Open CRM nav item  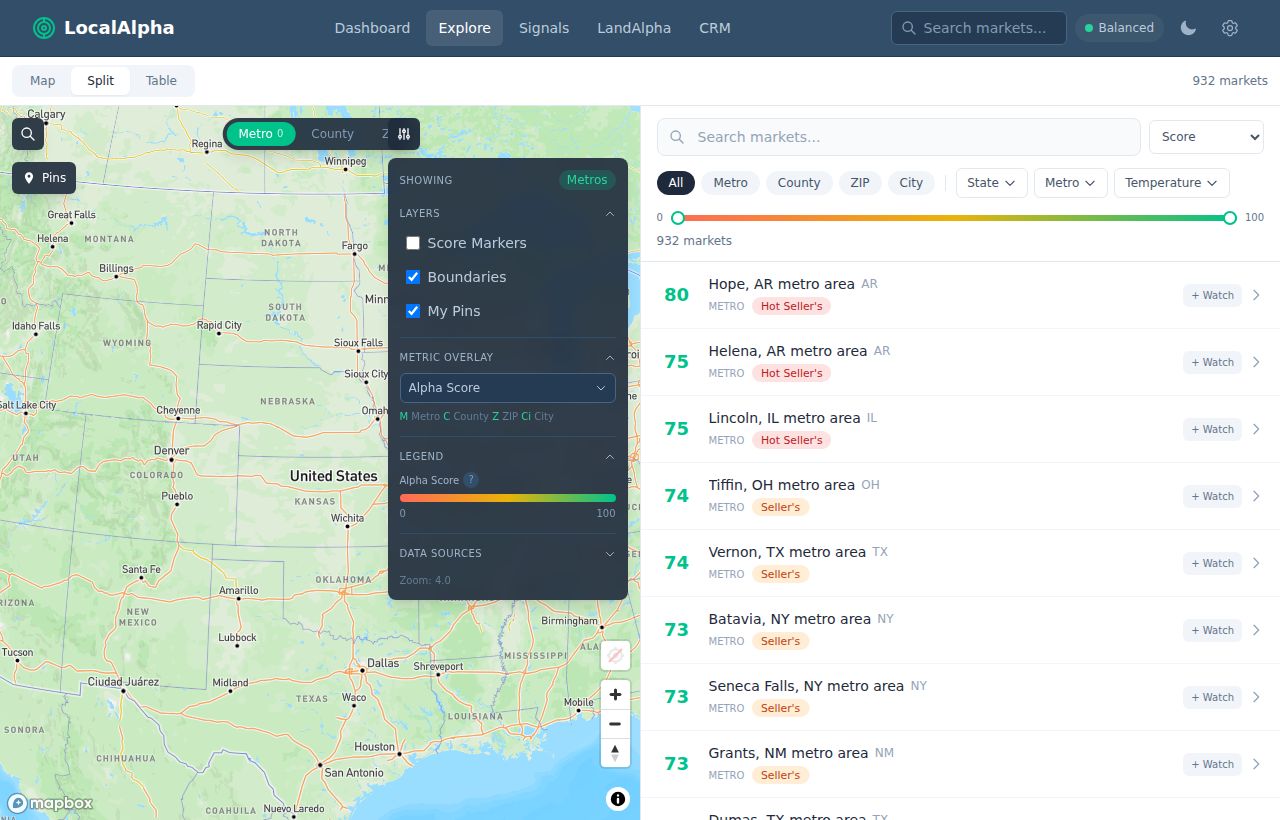[x=715, y=28]
